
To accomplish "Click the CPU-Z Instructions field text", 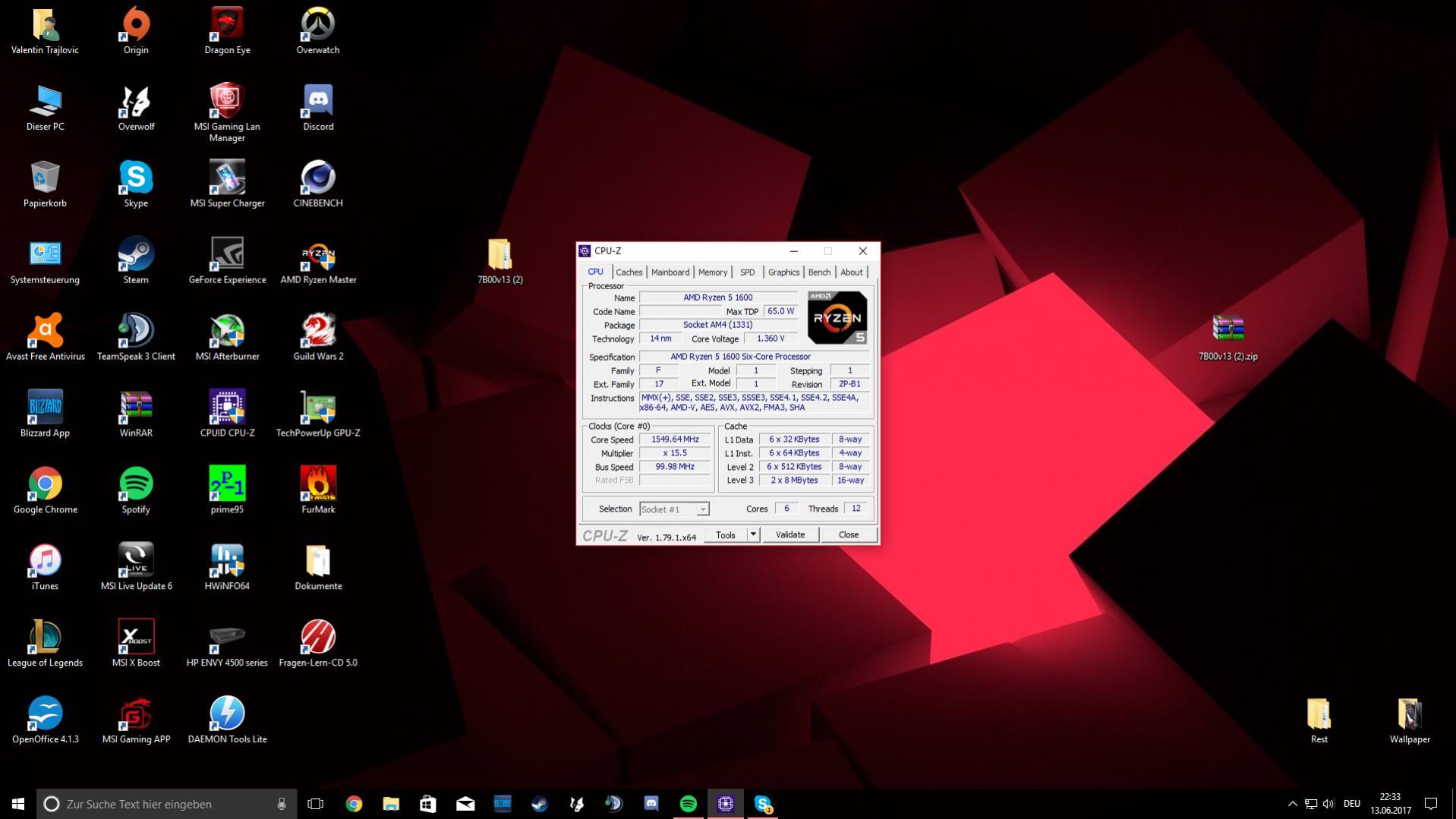I will pos(755,403).
